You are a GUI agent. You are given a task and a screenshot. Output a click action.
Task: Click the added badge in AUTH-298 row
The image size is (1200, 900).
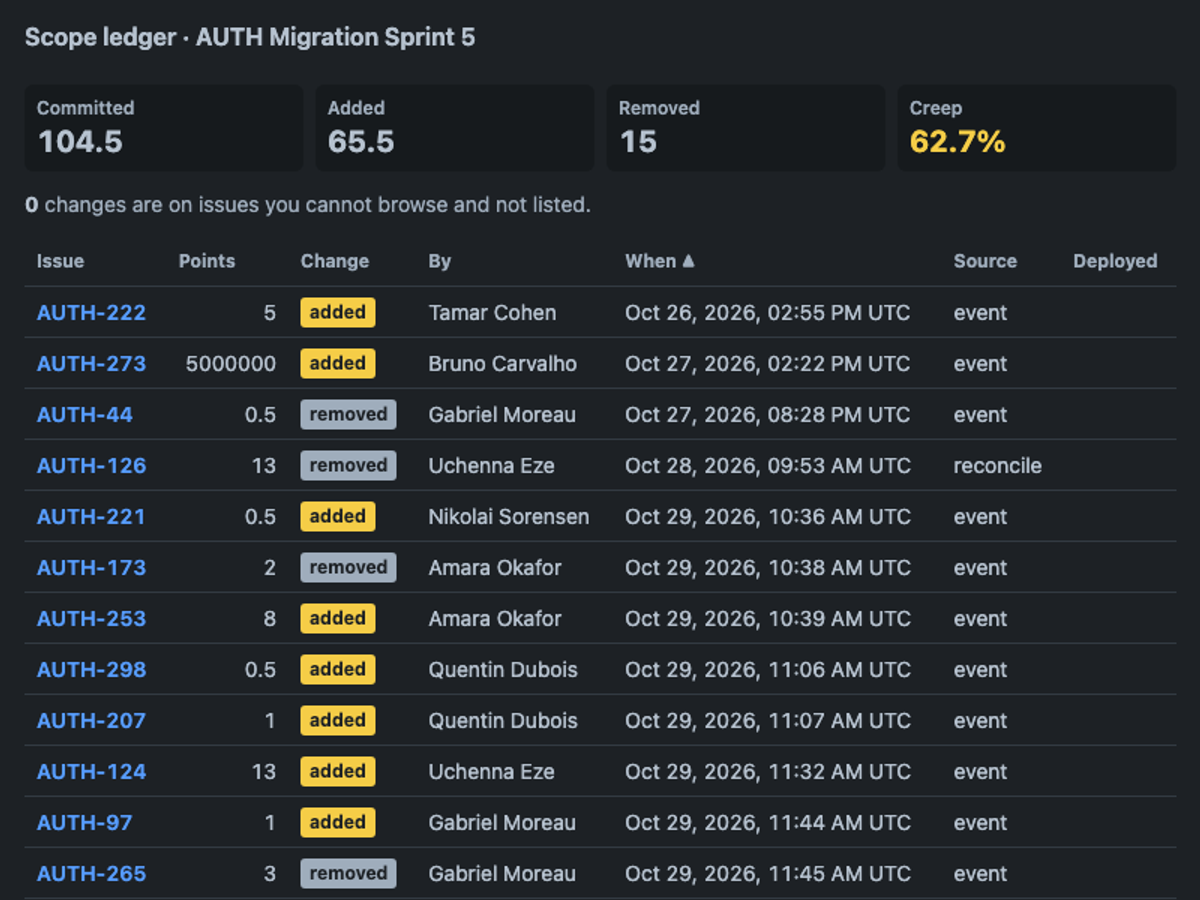tap(338, 669)
